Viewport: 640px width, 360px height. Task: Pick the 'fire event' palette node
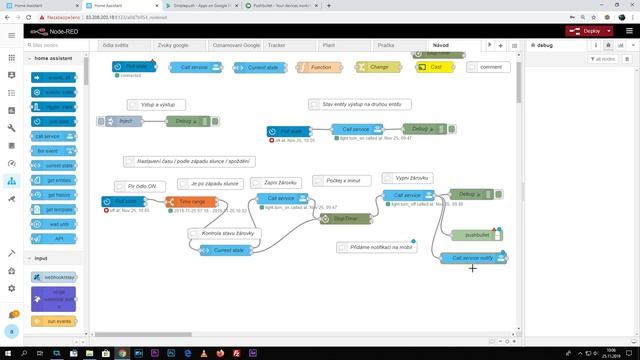pyautogui.click(x=53, y=151)
